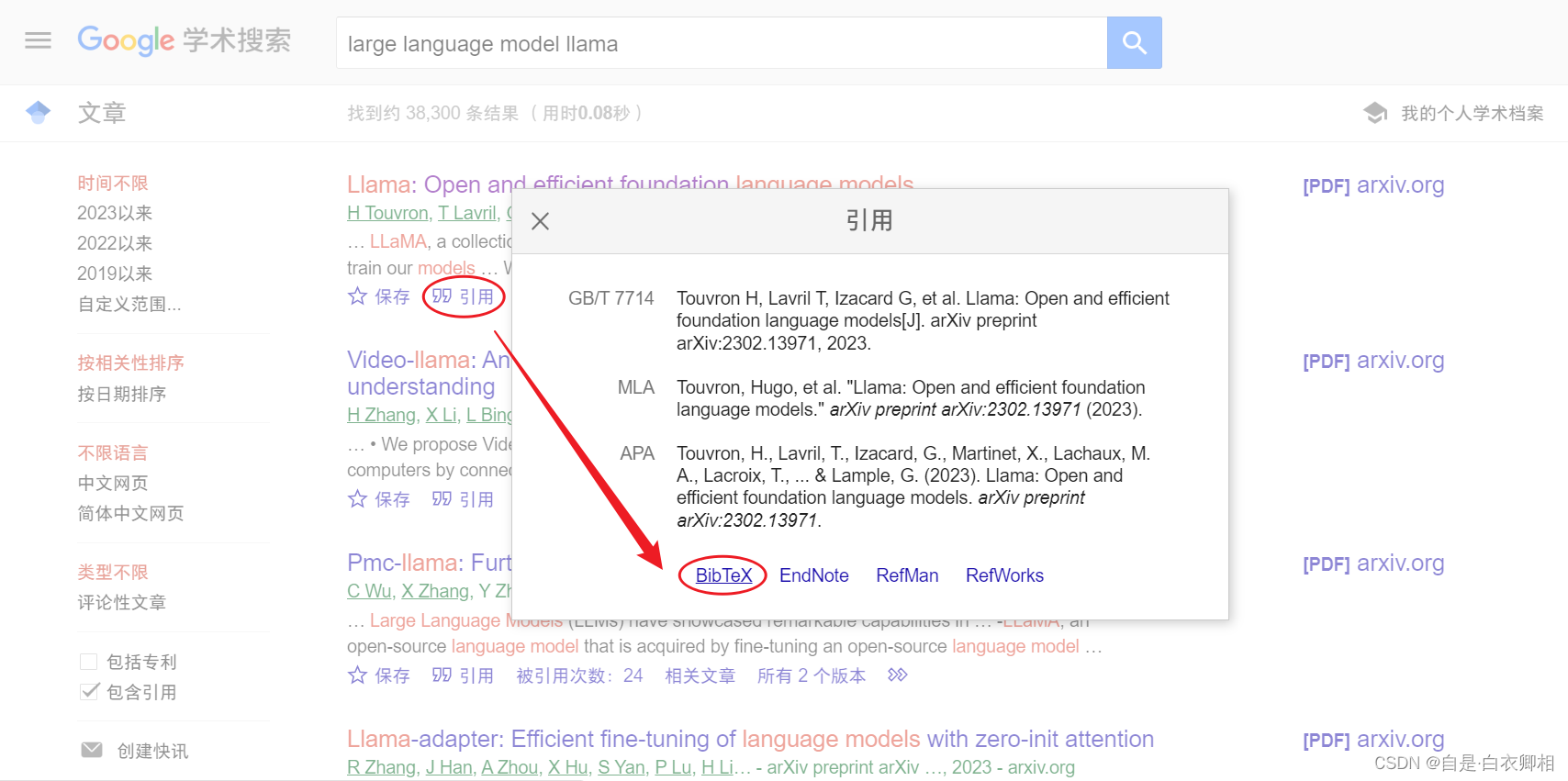The height and width of the screenshot is (781, 1568).
Task: Click author P Lu link
Action: click(673, 767)
